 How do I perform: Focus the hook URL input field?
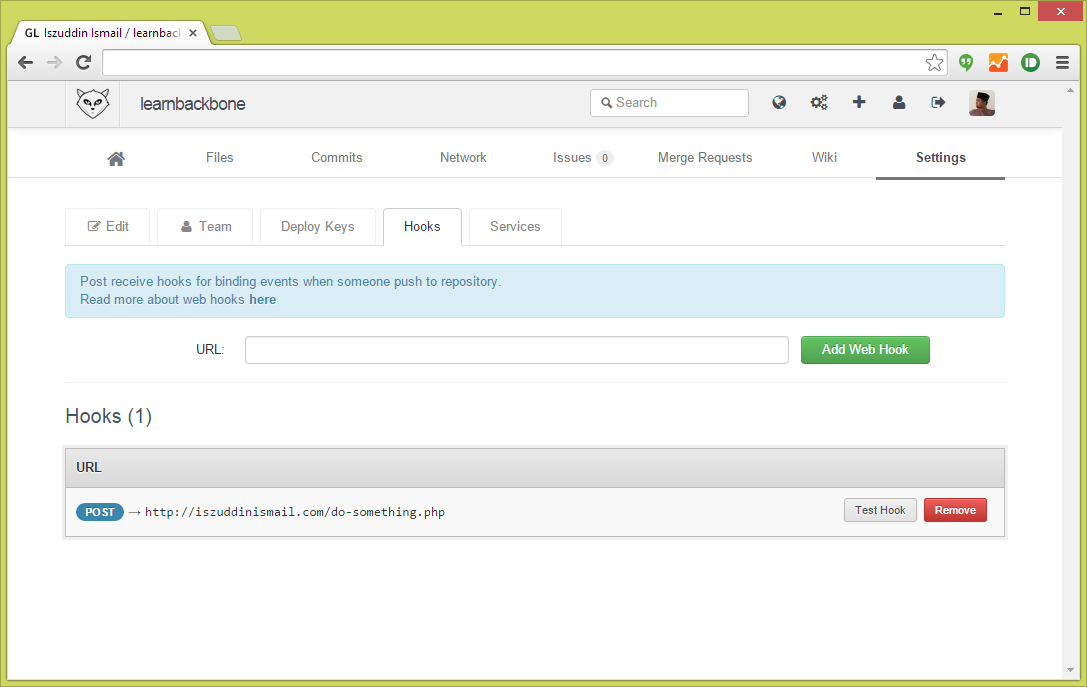(516, 350)
